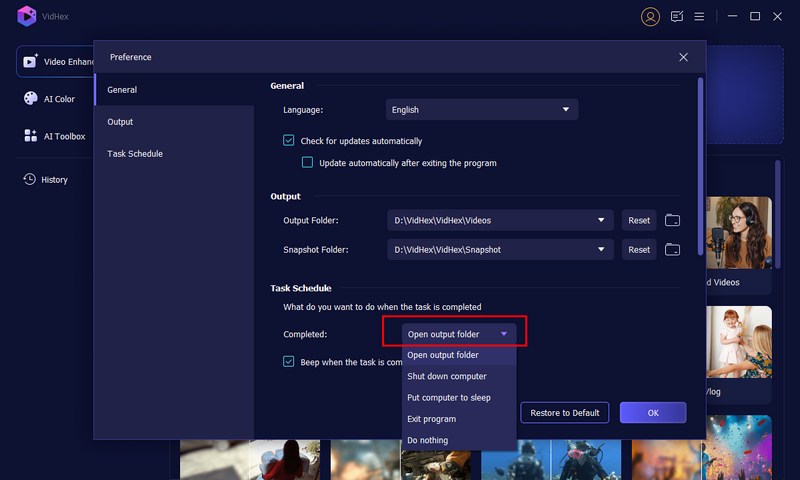The width and height of the screenshot is (800, 480).
Task: Open the feedback icon in title bar
Action: point(677,16)
